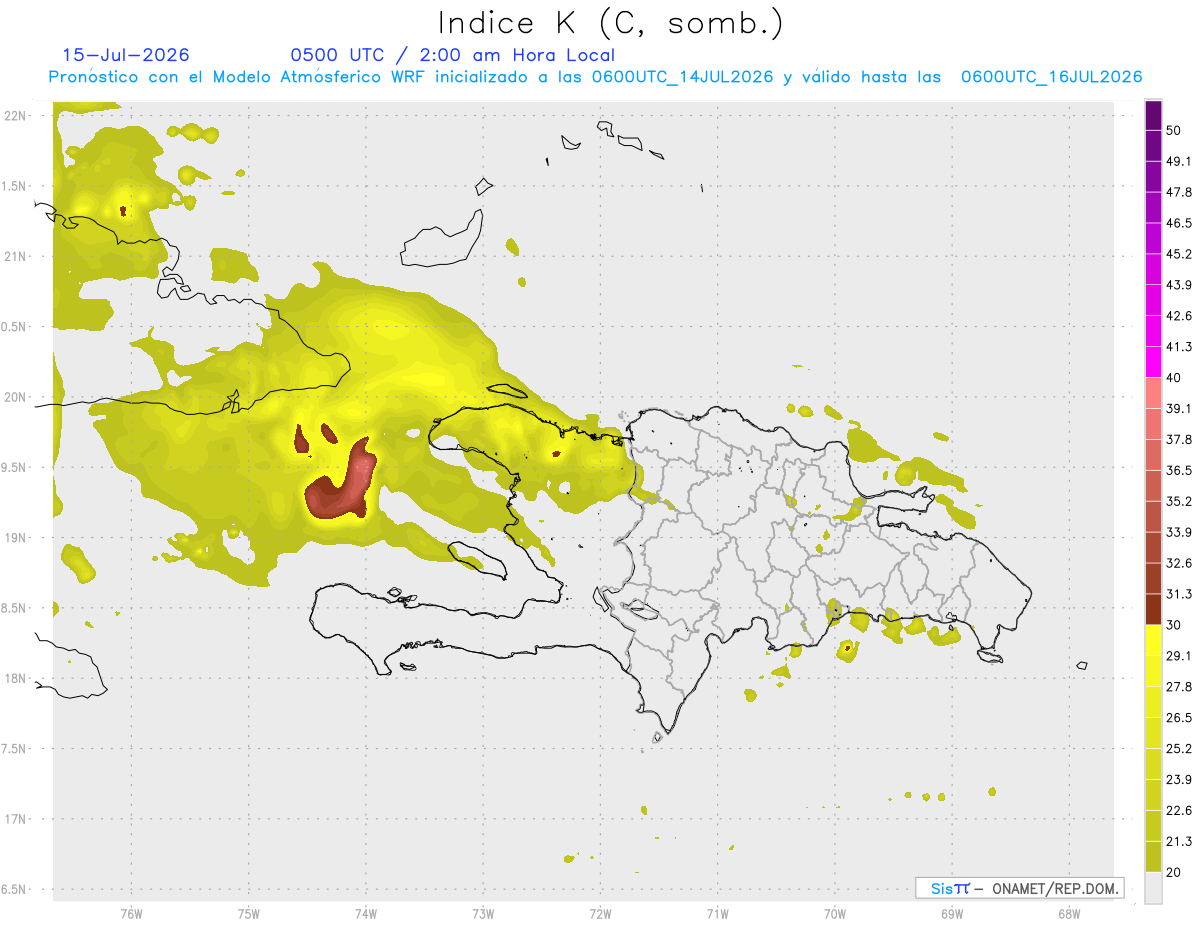Click the "33.9" colorbar value
This screenshot has width=1200, height=927.
1179,532
